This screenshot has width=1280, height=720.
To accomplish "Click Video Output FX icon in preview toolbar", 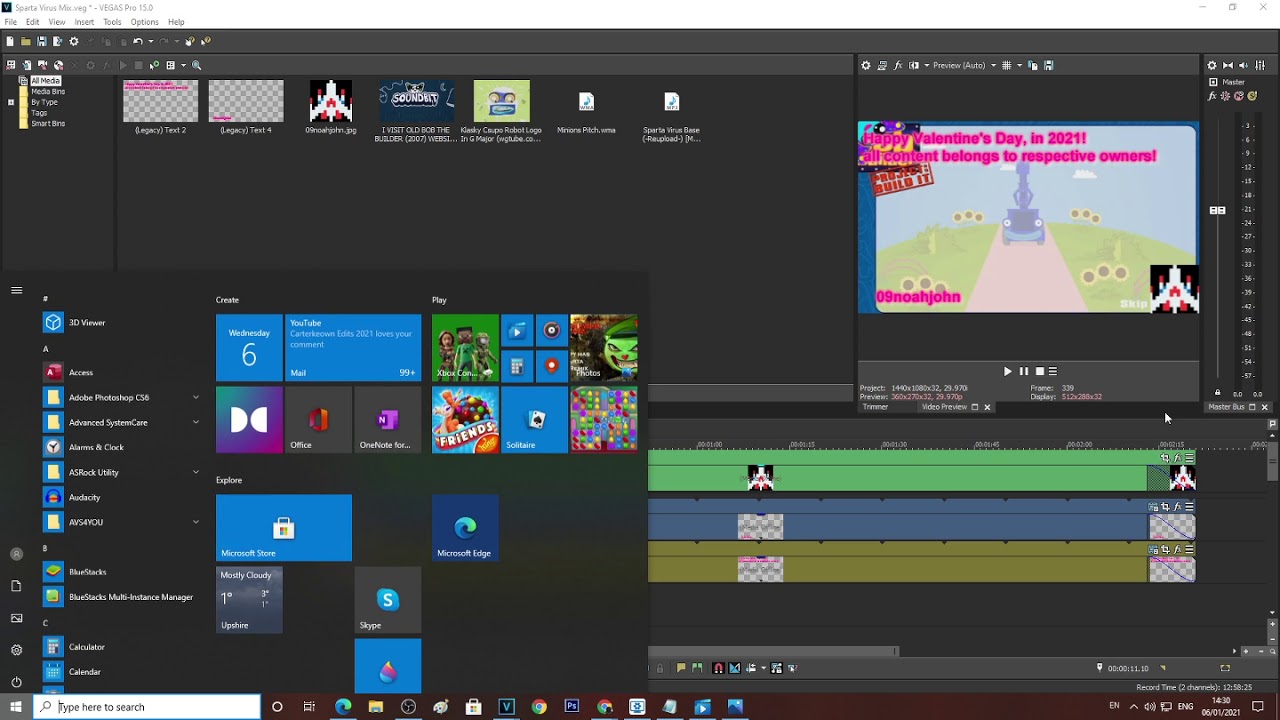I will click(x=898, y=65).
